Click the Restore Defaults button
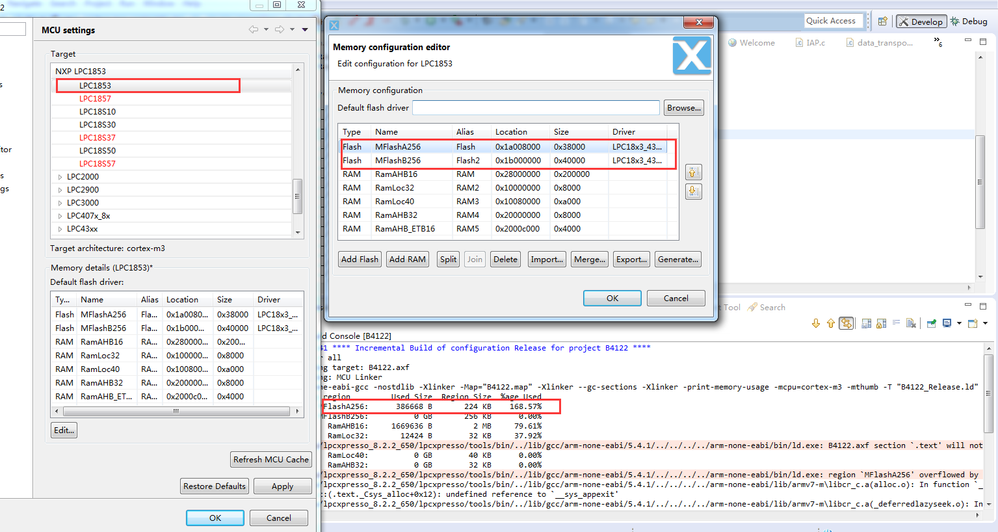This screenshot has height=532, width=998. (x=214, y=486)
